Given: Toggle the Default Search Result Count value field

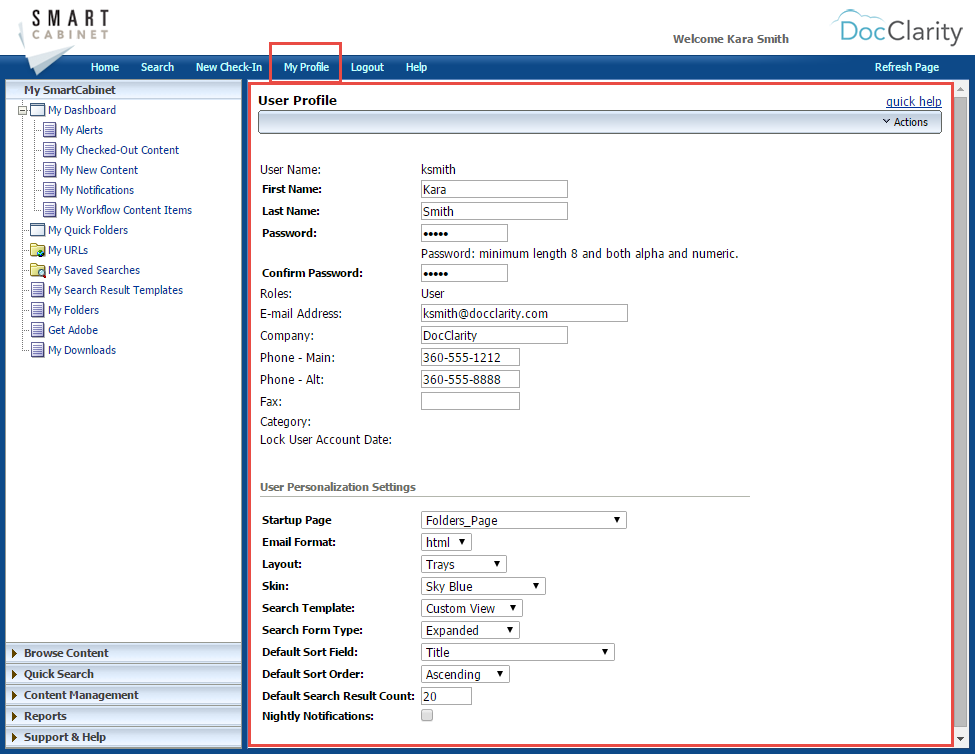Looking at the screenshot, I should (x=446, y=695).
